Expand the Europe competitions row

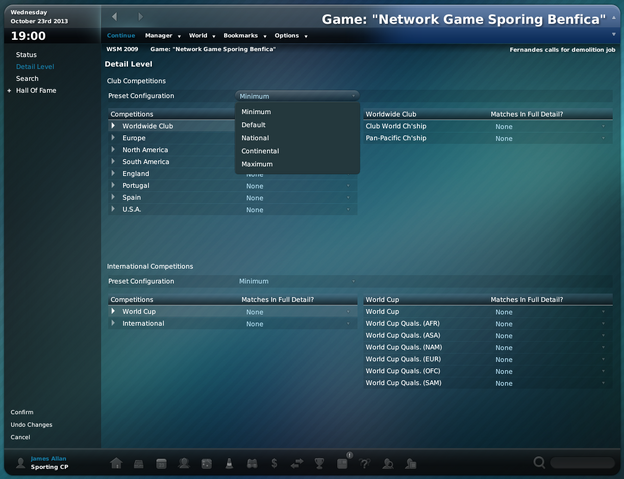coord(113,138)
